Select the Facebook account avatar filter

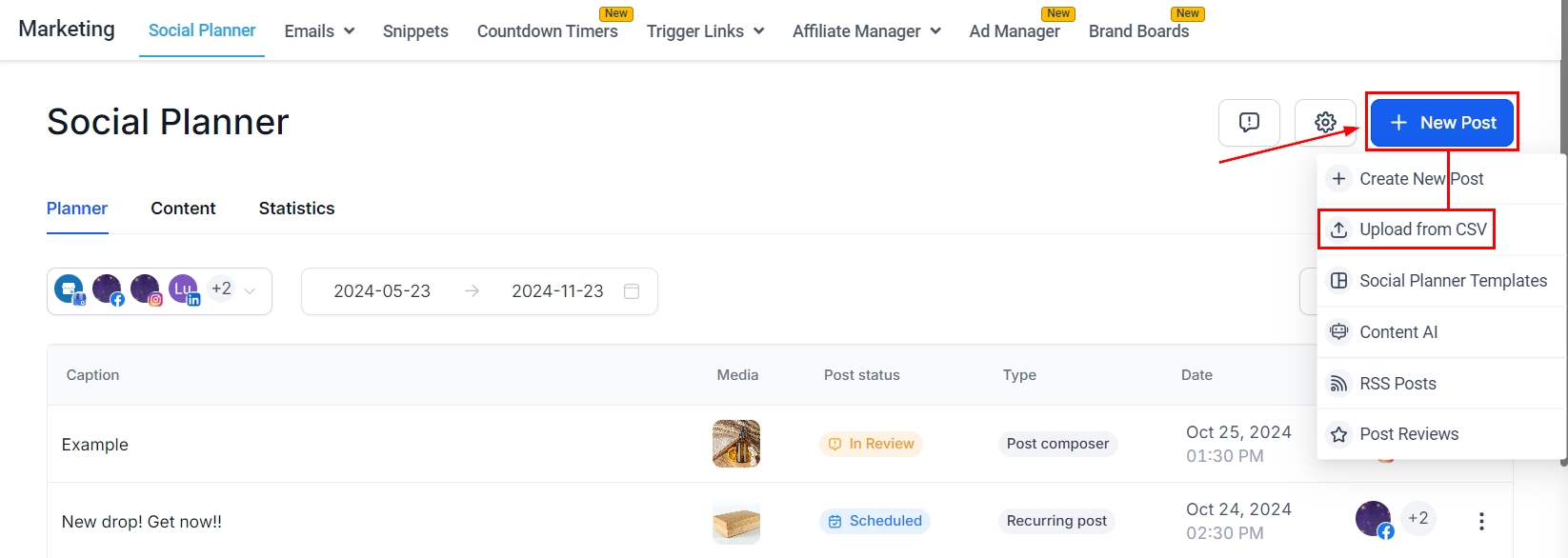108,289
